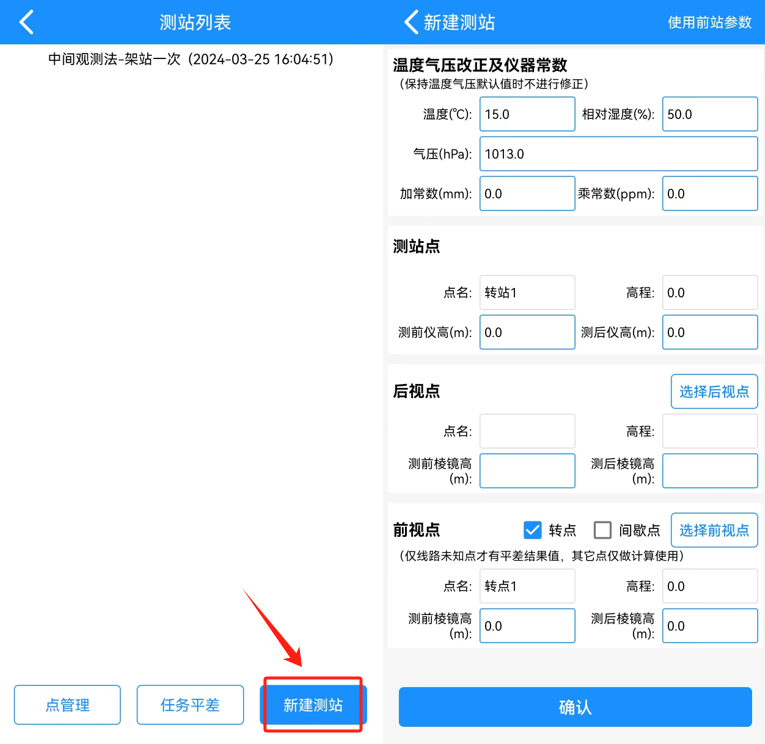Screen dimensions: 765x744
Task: Focus the 相对湿度(%) input field
Action: (x=709, y=114)
